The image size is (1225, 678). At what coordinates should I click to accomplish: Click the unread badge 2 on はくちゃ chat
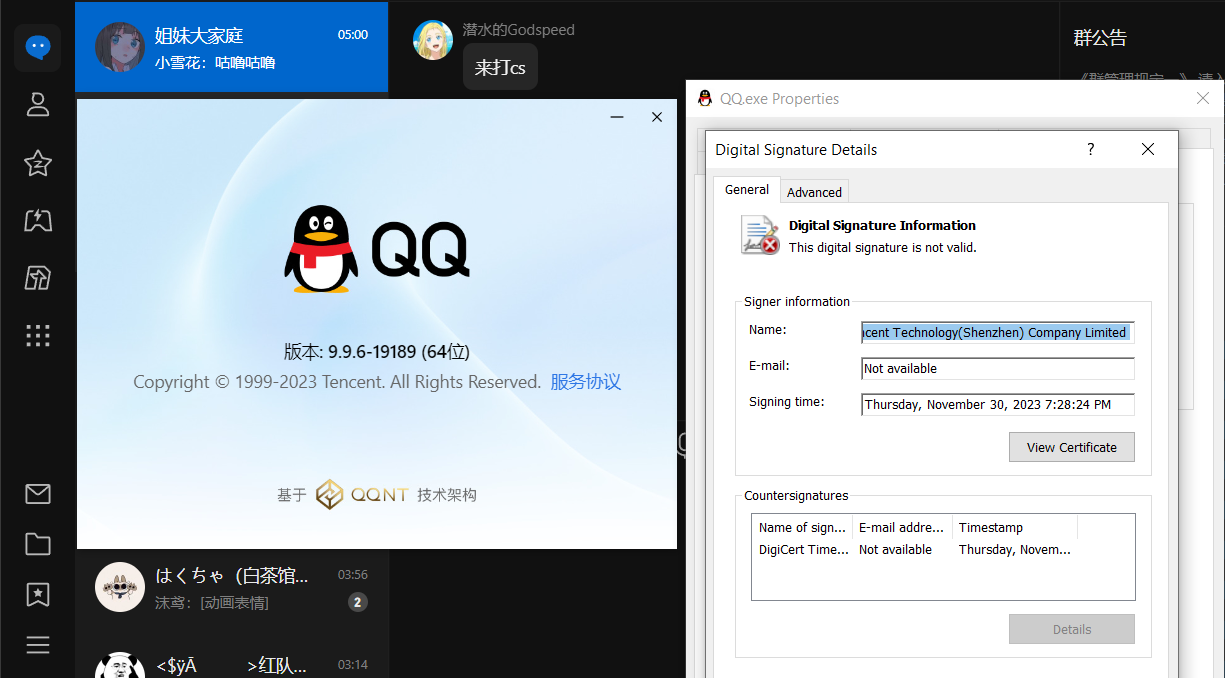358,602
